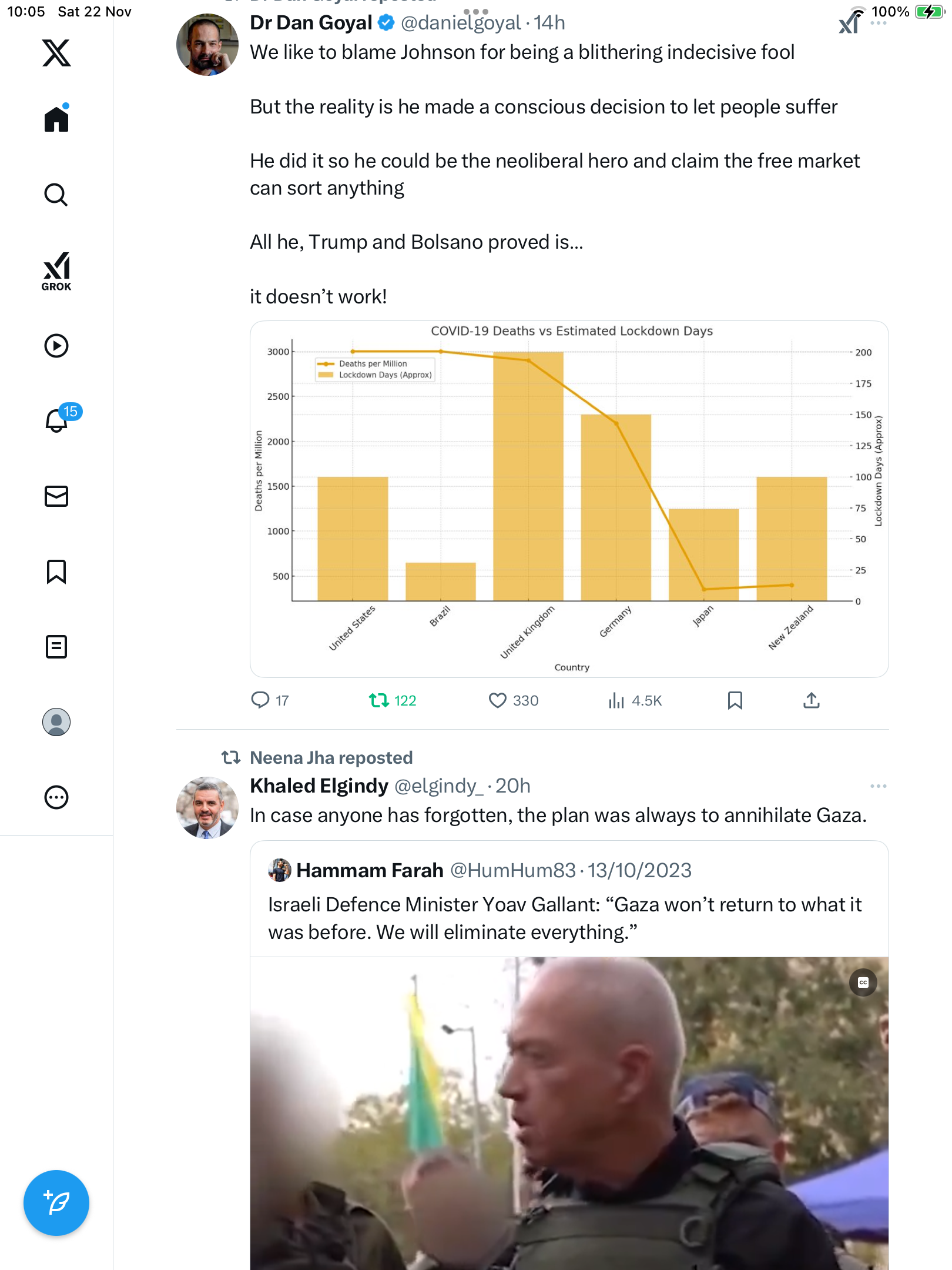Like Dr Dan Goyal's post
Viewport: 952px width, 1270px height.
click(x=497, y=700)
